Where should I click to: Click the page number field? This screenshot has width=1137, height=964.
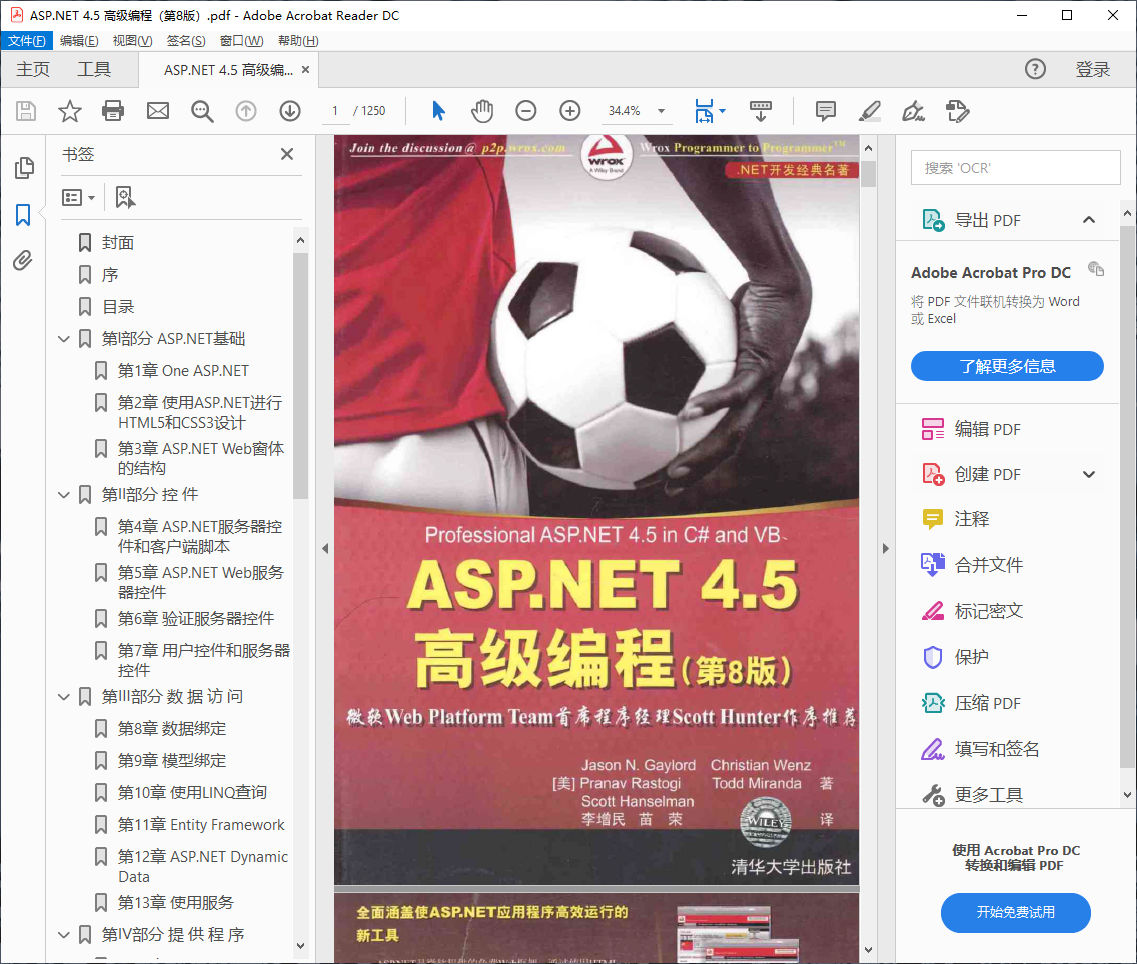pyautogui.click(x=335, y=111)
